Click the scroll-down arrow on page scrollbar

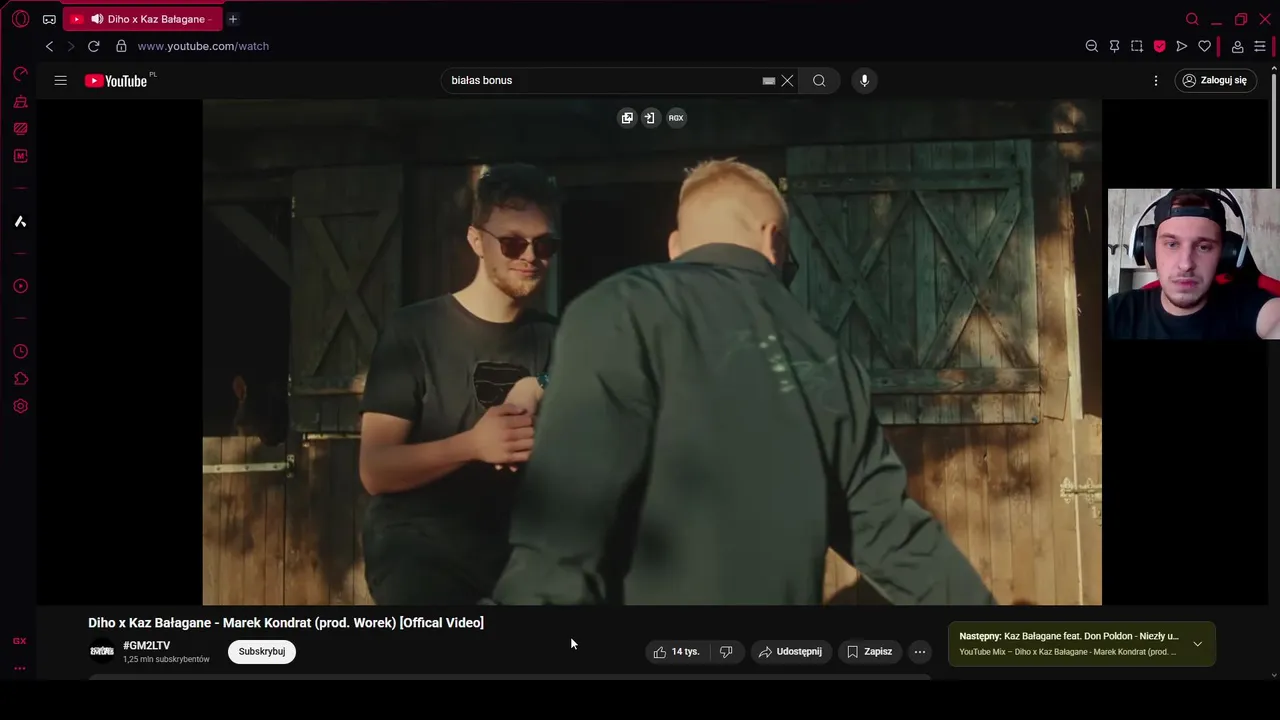[x=1273, y=675]
